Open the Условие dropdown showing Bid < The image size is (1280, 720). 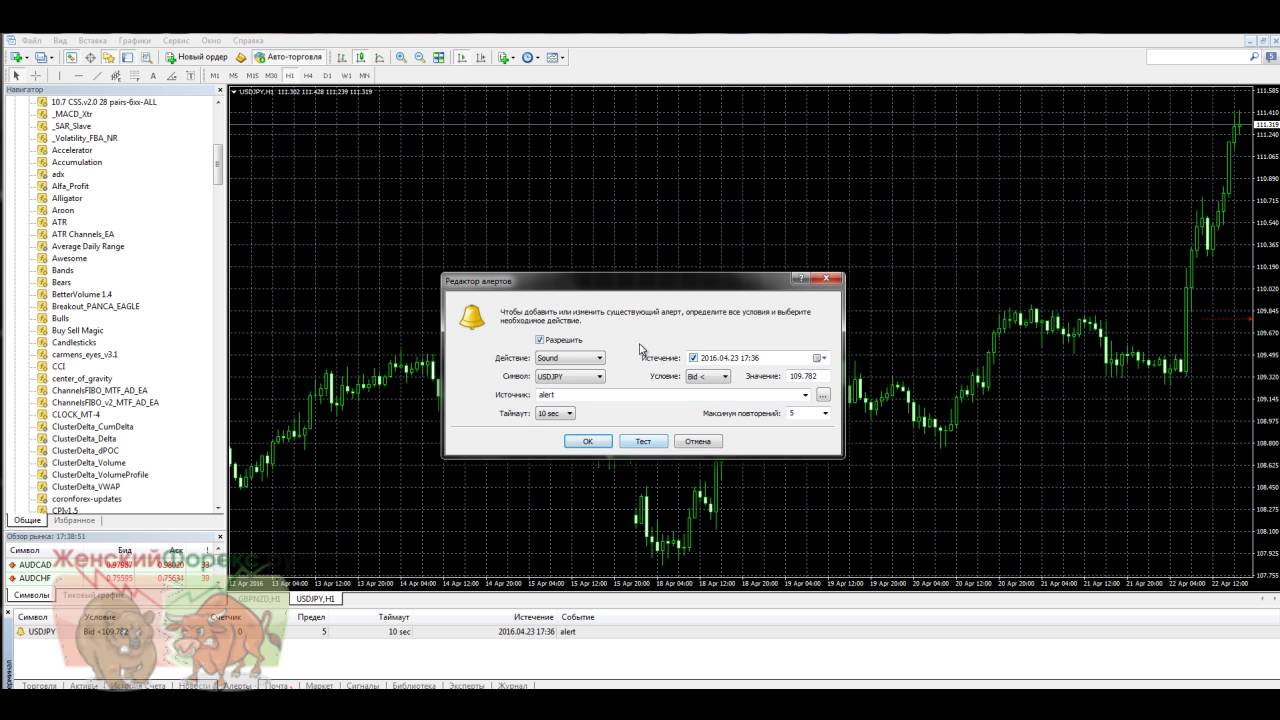pyautogui.click(x=707, y=377)
